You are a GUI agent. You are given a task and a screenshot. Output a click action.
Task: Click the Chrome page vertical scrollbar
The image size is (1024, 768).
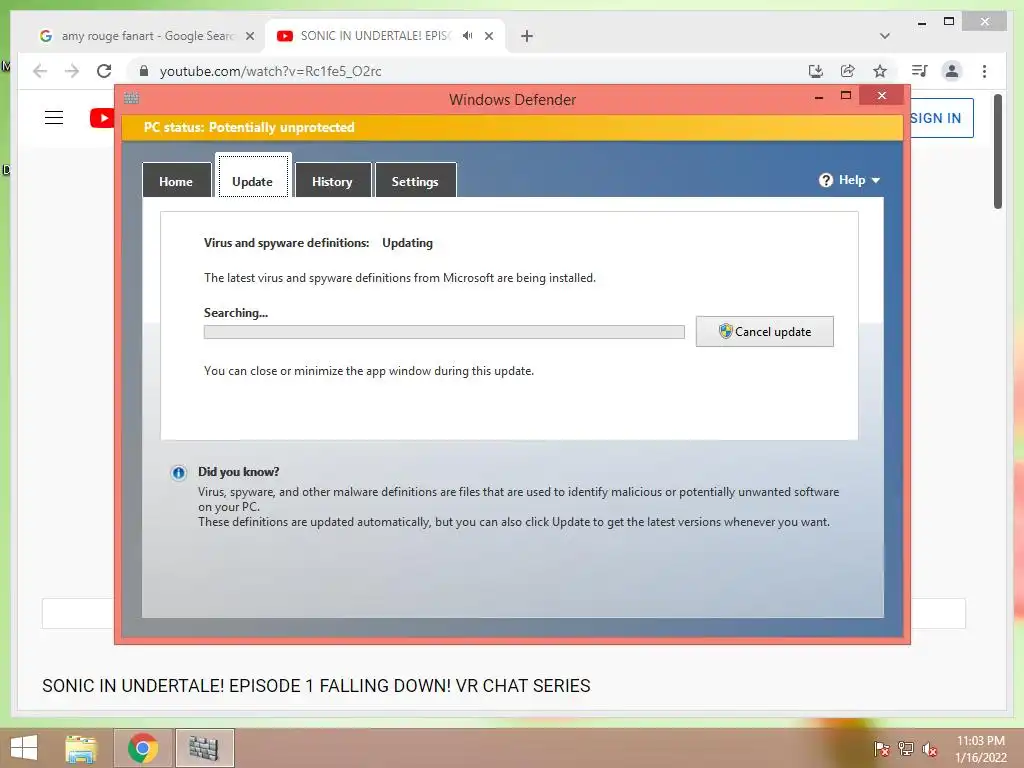coord(997,152)
